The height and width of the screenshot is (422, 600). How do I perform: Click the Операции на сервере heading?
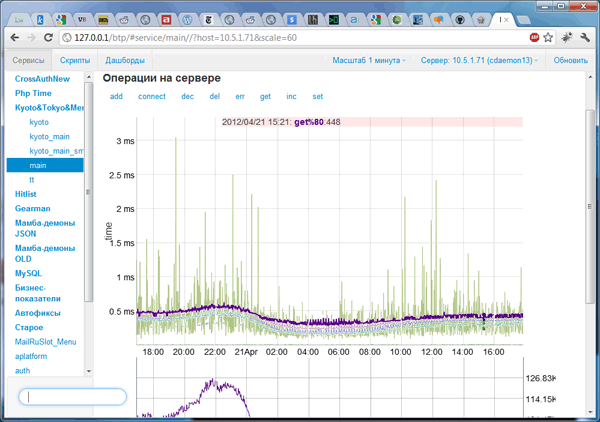pos(161,78)
